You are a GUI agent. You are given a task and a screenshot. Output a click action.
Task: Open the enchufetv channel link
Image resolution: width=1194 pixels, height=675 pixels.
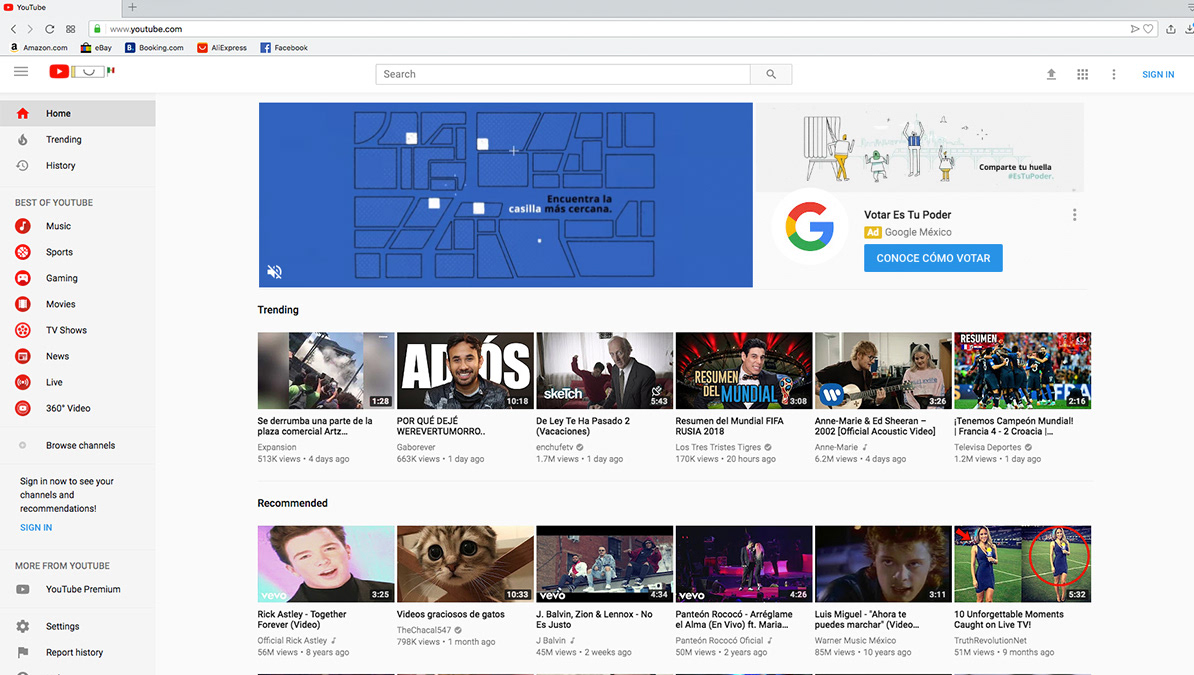tap(554, 447)
